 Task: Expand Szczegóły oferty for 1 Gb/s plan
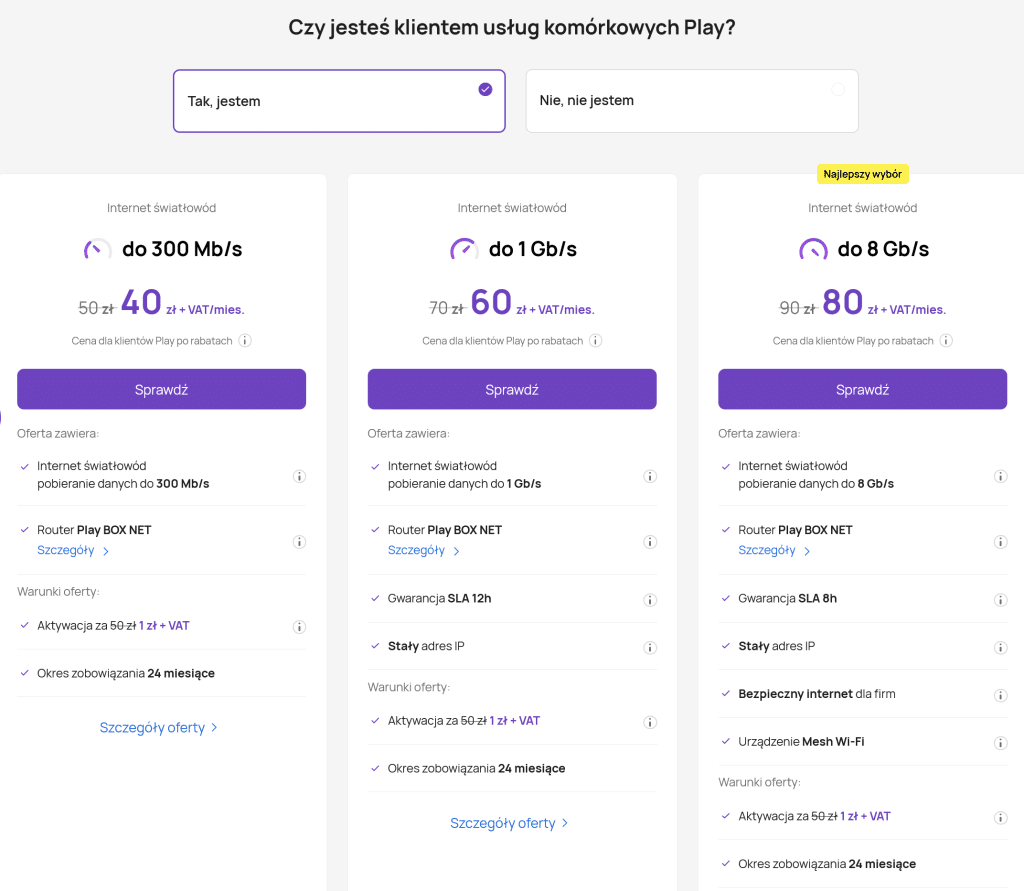pos(509,823)
